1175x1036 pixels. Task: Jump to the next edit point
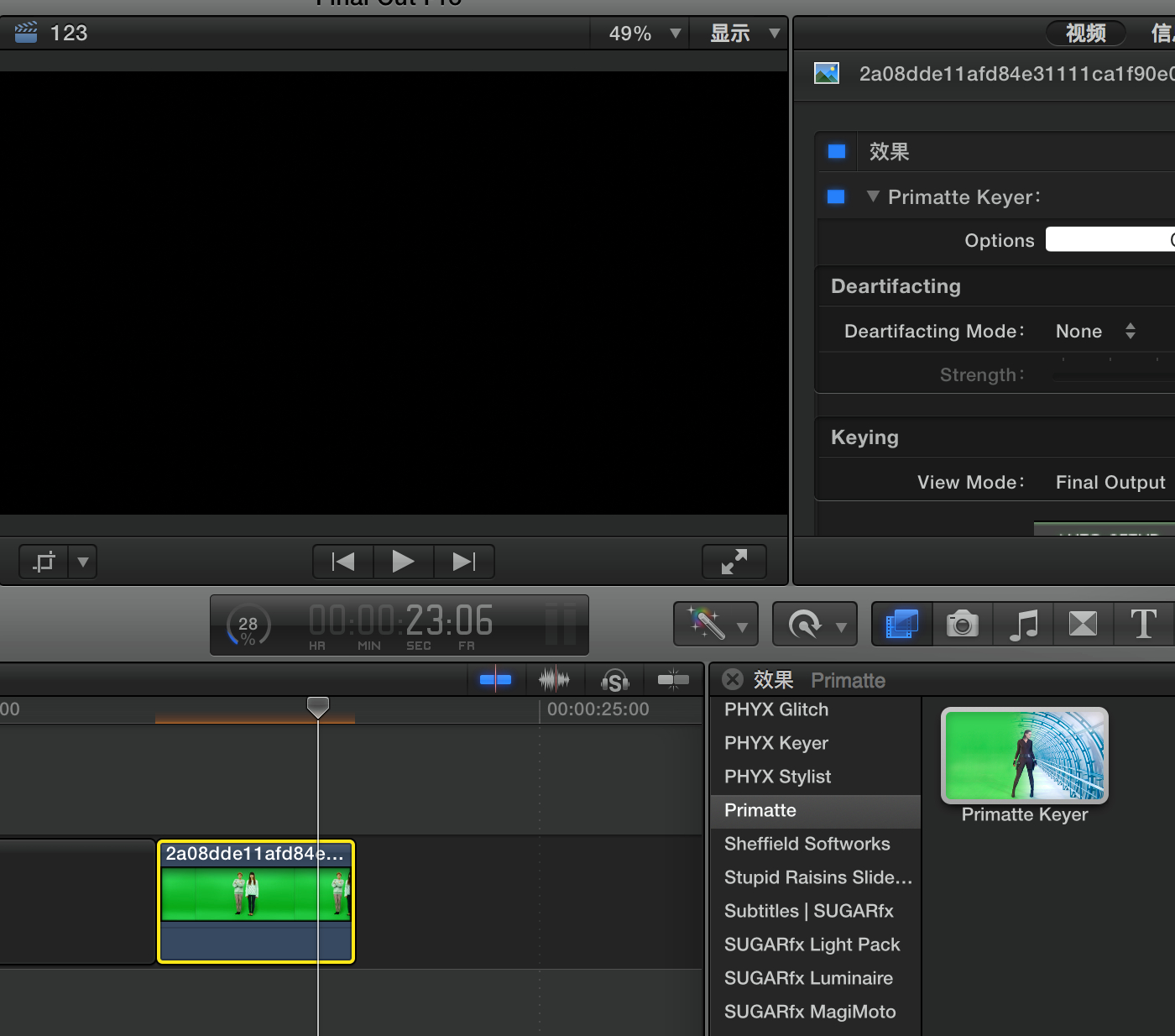pos(464,562)
